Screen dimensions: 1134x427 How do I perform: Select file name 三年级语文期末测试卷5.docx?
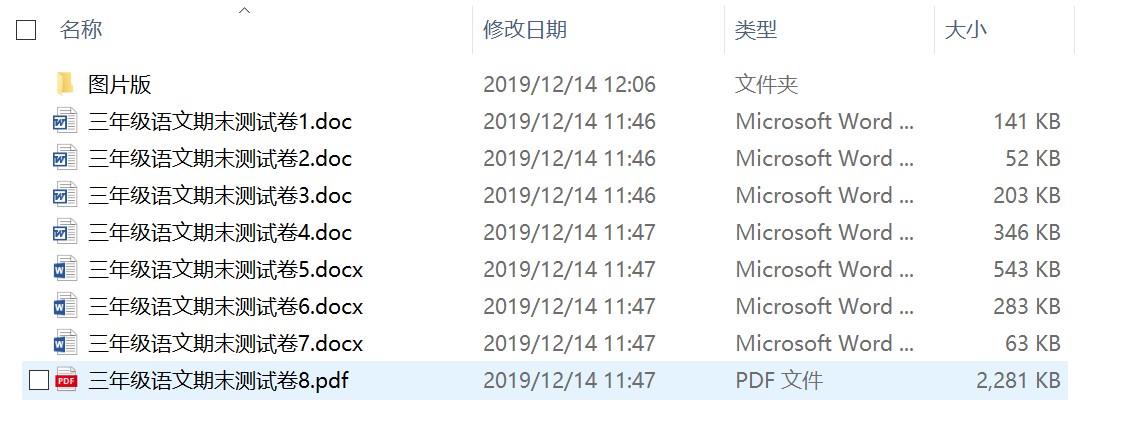click(225, 269)
